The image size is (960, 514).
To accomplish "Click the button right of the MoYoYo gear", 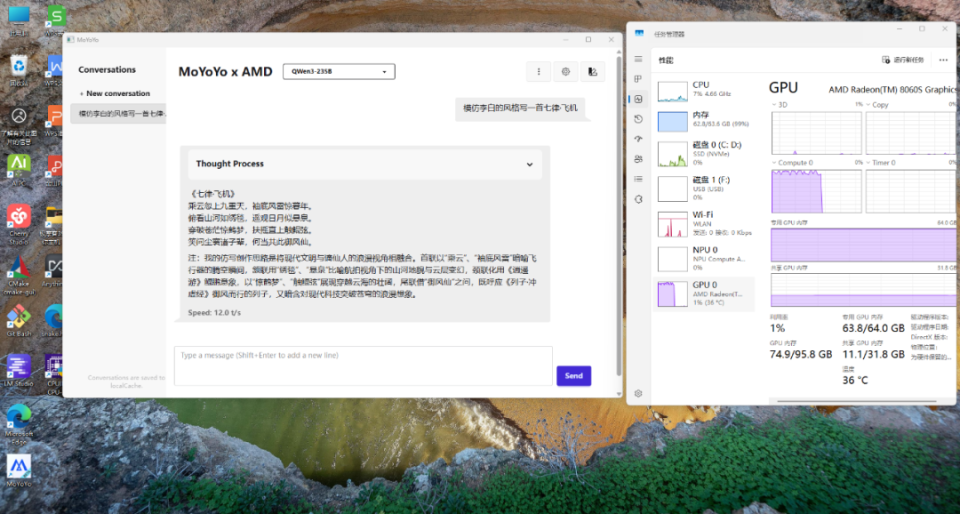I will pos(592,72).
